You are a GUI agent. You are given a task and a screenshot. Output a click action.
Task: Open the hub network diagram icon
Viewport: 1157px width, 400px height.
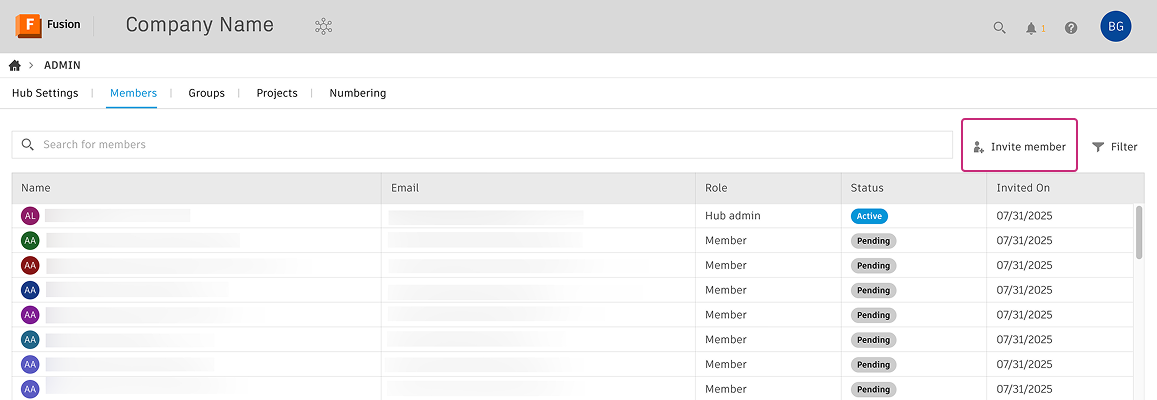[x=323, y=27]
